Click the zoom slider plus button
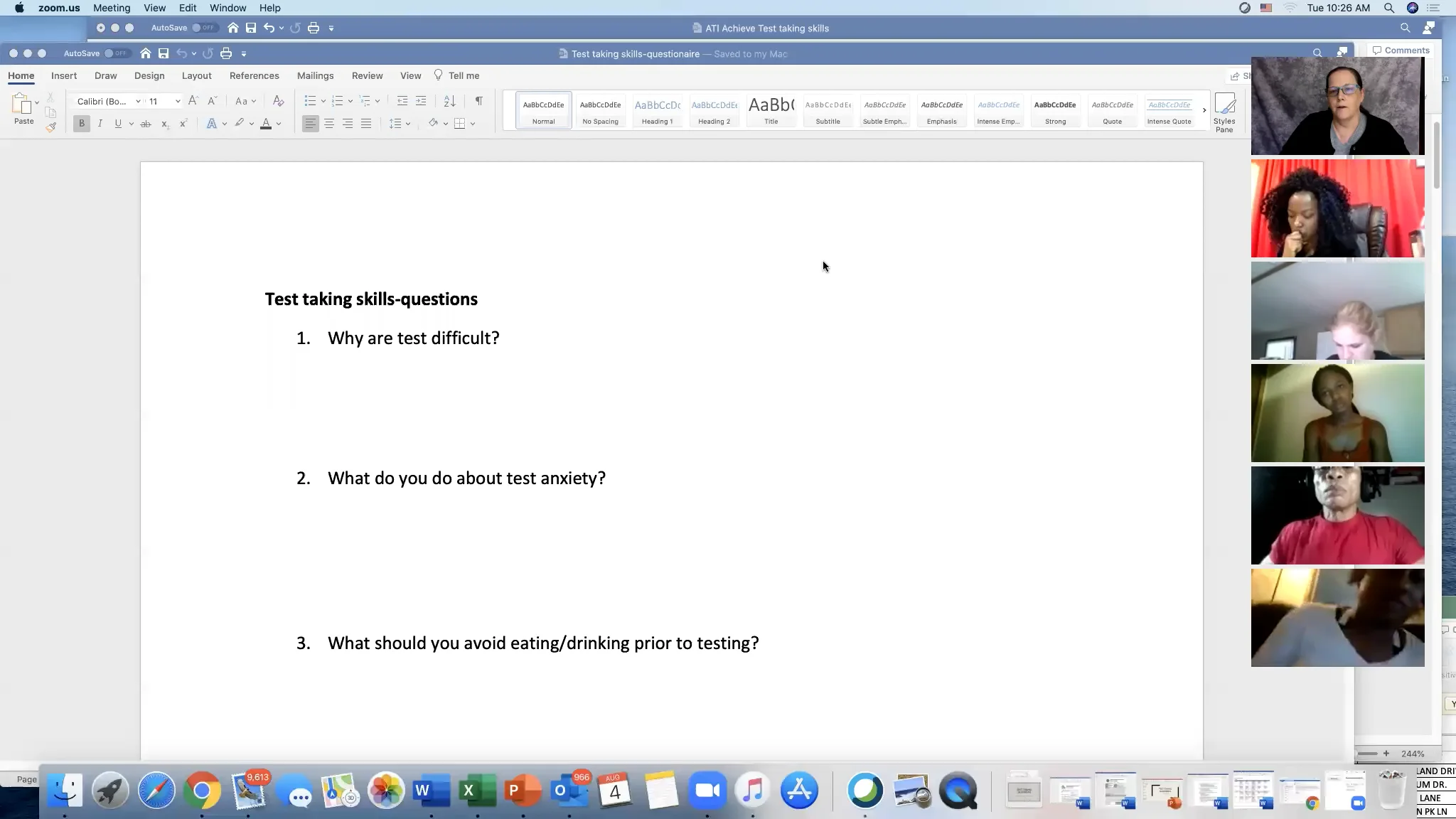This screenshot has height=819, width=1456. tap(1386, 754)
